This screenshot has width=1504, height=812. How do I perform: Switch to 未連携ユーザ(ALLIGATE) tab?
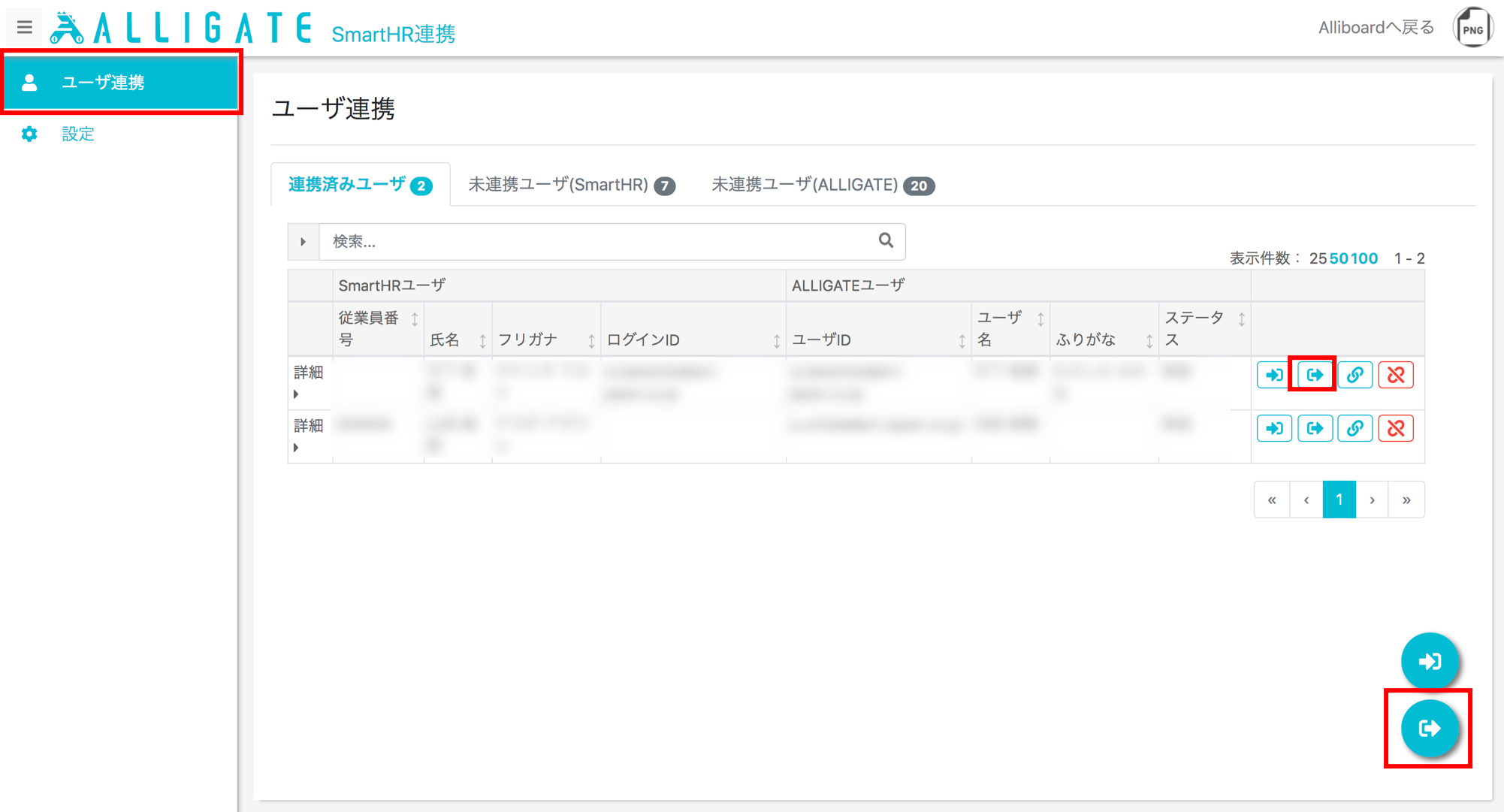point(823,185)
